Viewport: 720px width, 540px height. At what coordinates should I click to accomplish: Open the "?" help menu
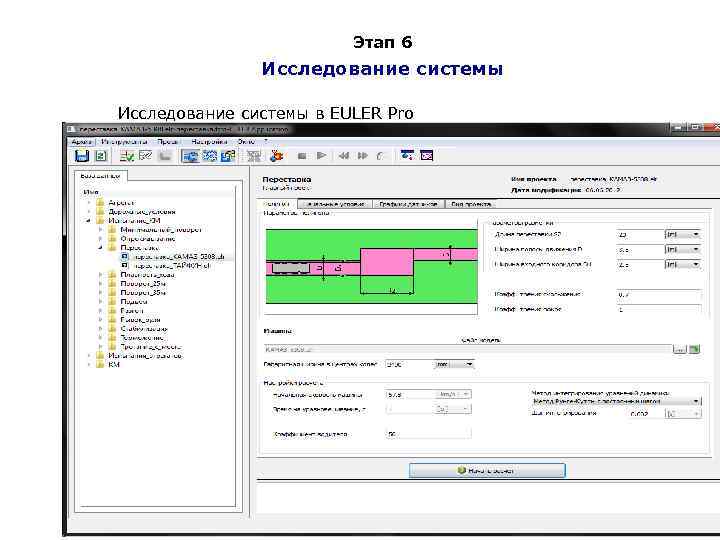pos(265,142)
